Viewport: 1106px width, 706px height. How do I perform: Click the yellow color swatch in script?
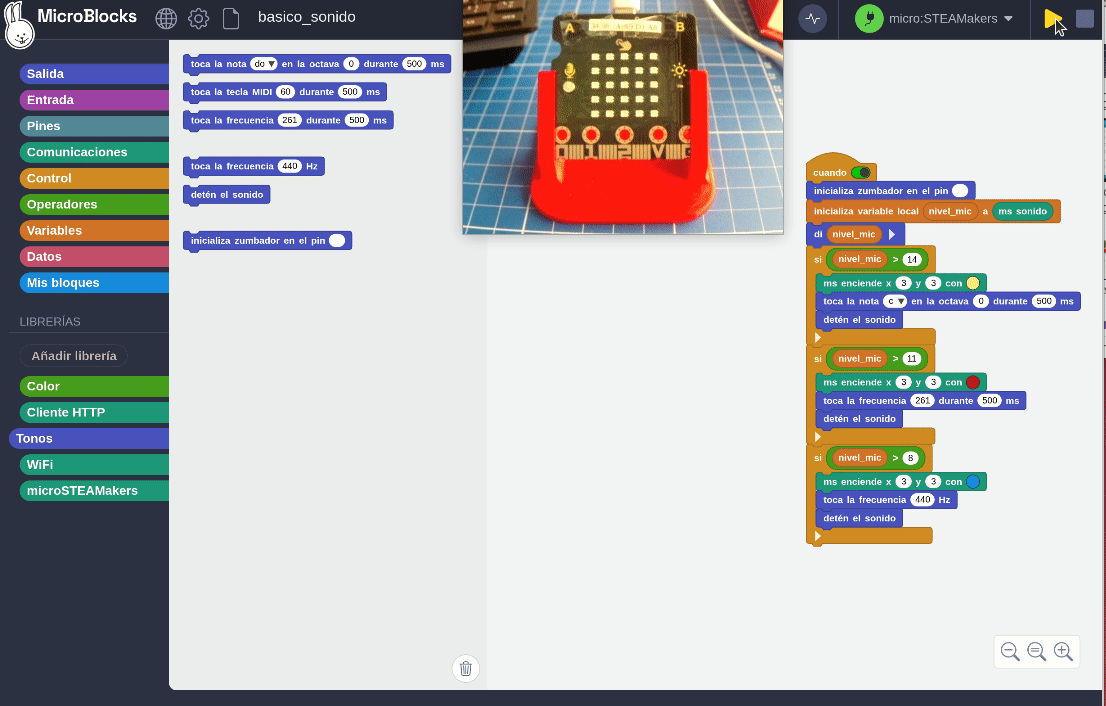(x=973, y=283)
